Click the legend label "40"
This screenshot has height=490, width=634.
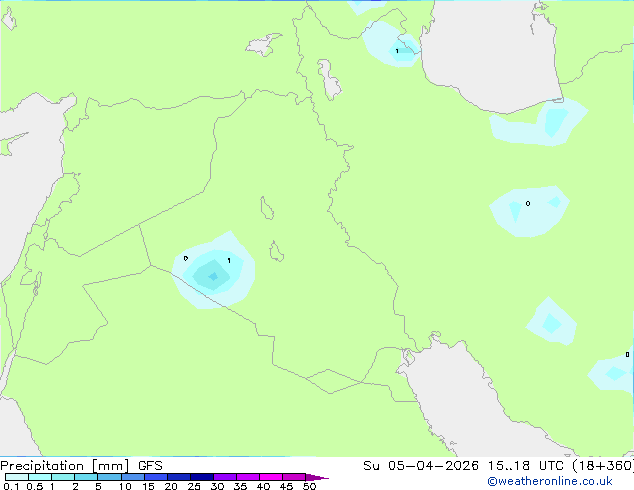263,486
